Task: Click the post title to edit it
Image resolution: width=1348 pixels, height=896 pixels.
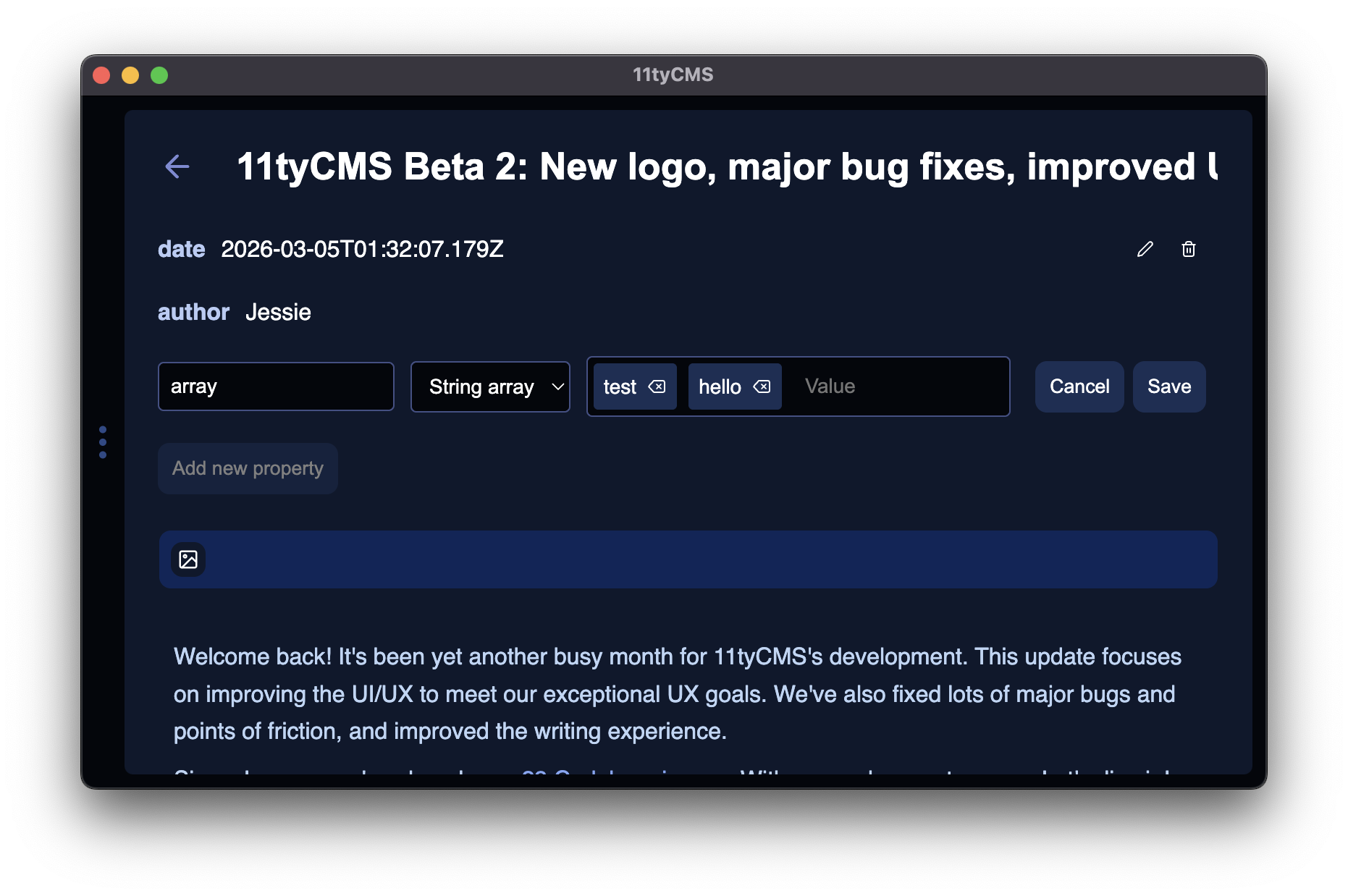Action: 652,166
